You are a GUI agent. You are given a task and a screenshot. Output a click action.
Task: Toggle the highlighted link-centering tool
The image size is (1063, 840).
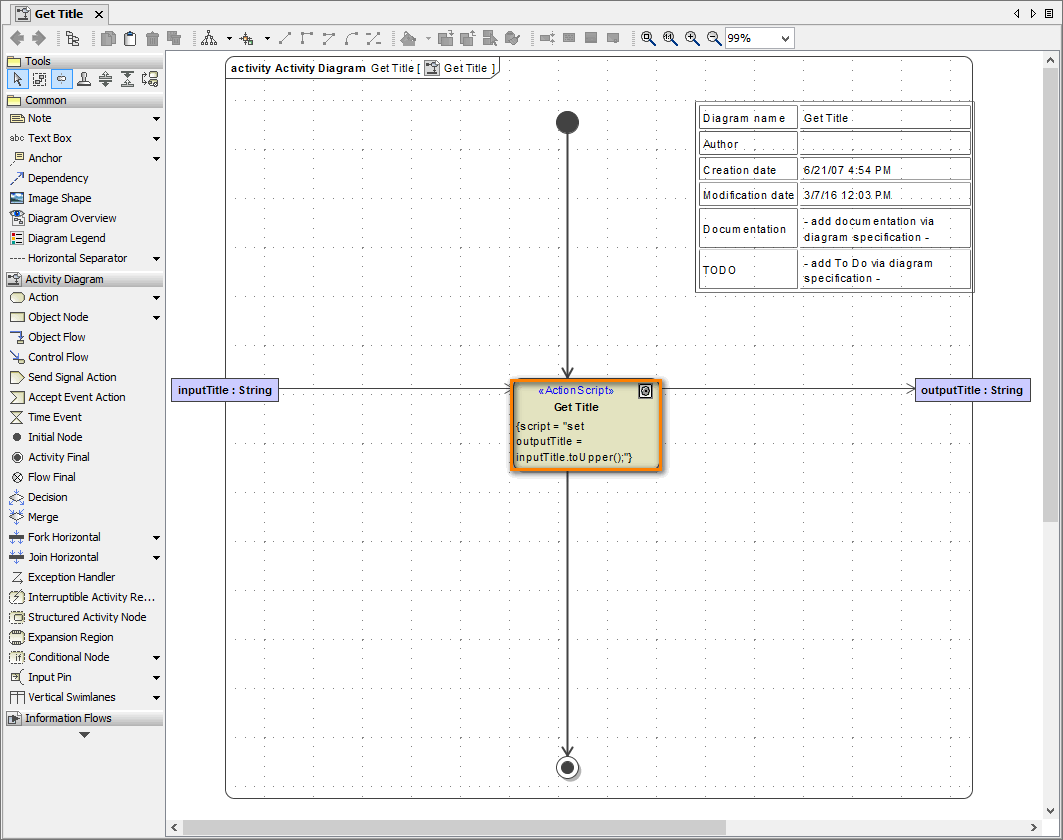click(x=61, y=78)
